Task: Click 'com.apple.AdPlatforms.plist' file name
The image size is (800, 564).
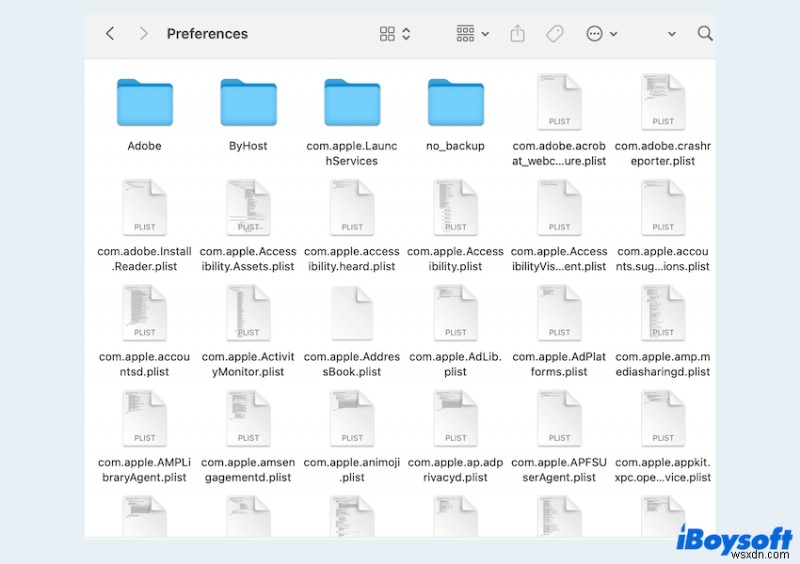Action: [x=559, y=364]
